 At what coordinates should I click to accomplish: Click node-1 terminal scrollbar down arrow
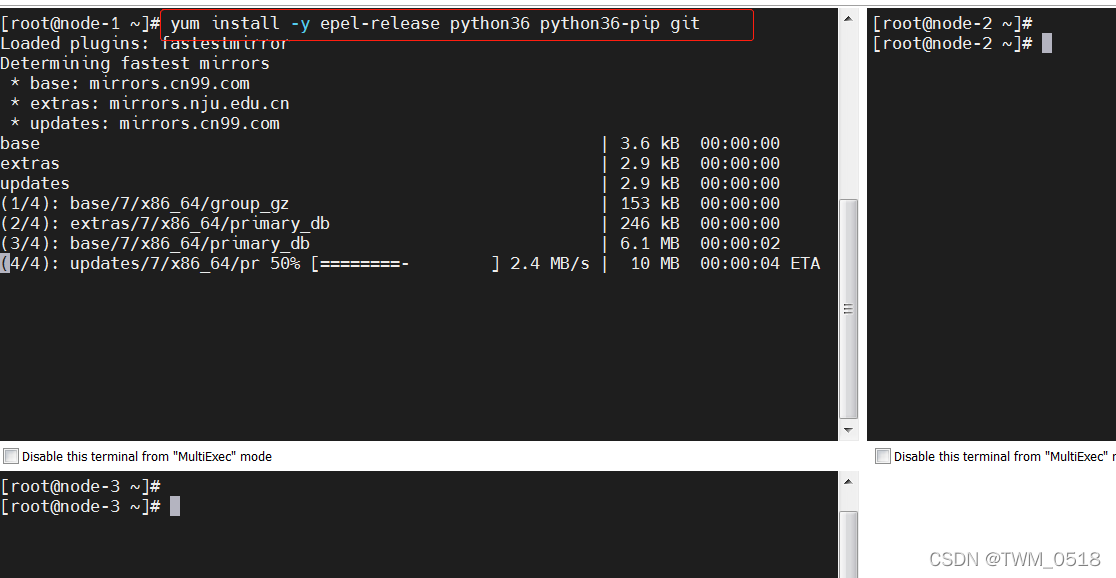tap(848, 430)
